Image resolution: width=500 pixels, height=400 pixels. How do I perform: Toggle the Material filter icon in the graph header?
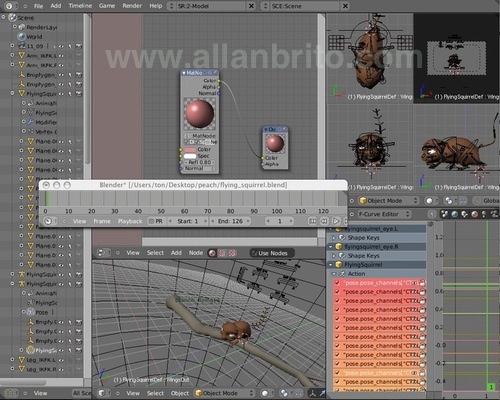[474, 214]
